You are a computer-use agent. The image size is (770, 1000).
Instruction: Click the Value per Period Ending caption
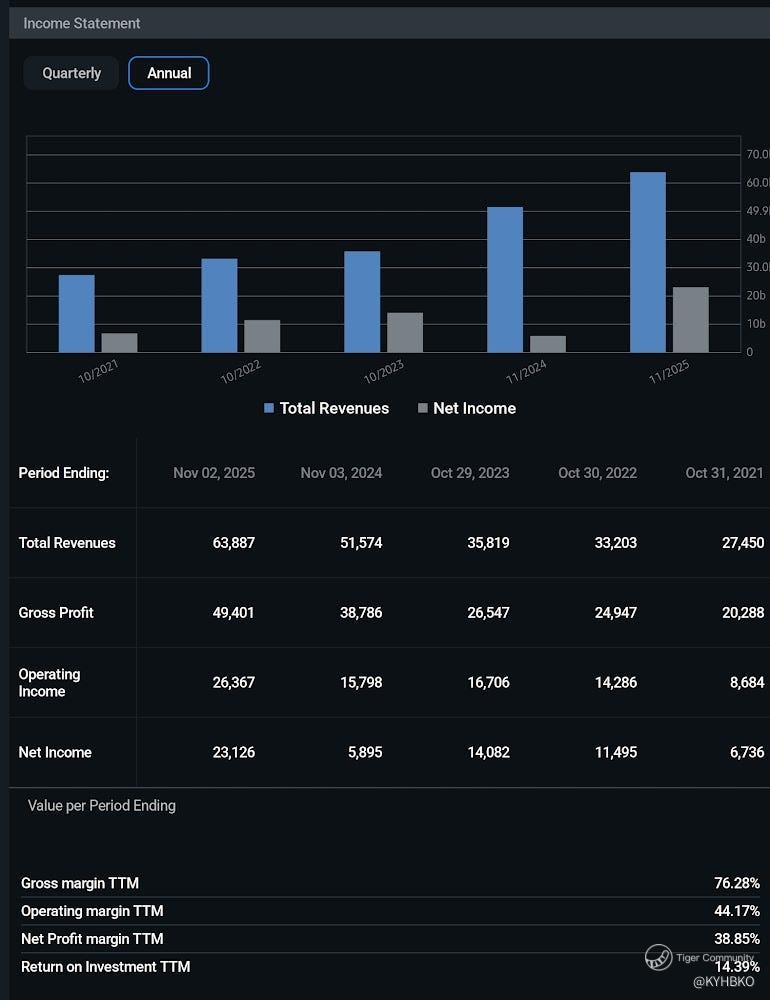(x=102, y=805)
